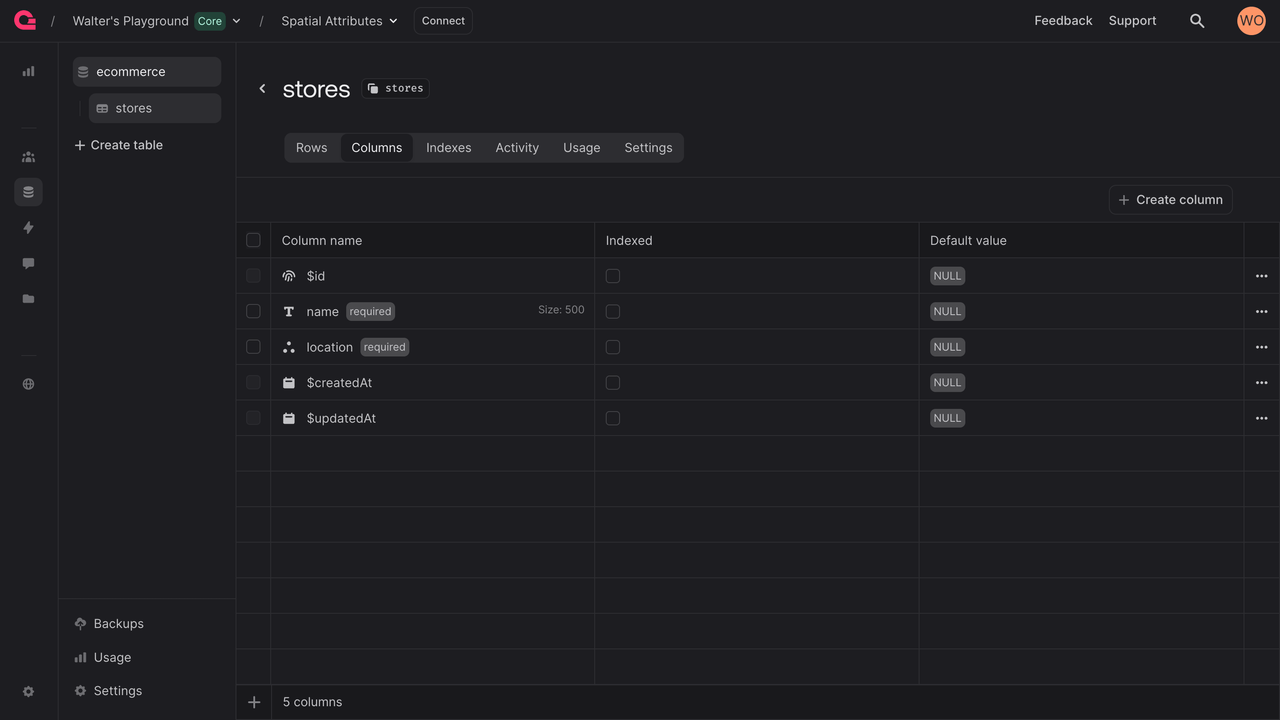This screenshot has height=720, width=1280.
Task: Copy the stores table ID badge
Action: 395,87
